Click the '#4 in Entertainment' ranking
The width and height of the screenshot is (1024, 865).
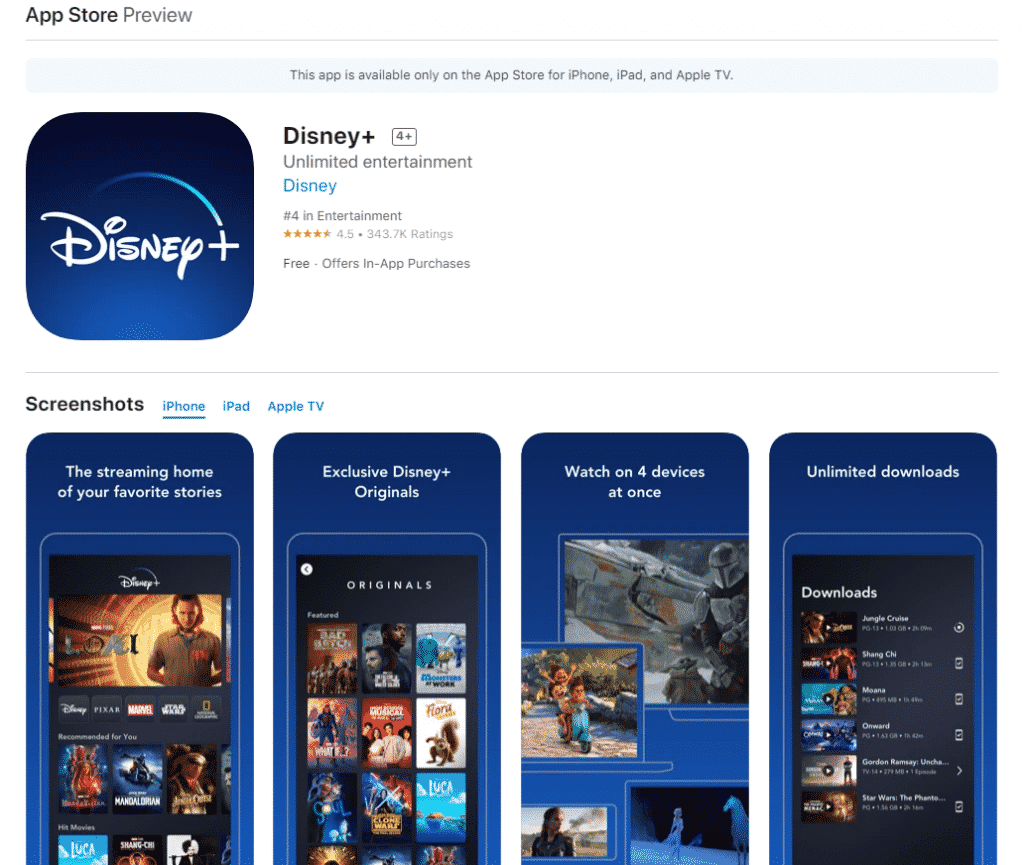pyautogui.click(x=342, y=215)
